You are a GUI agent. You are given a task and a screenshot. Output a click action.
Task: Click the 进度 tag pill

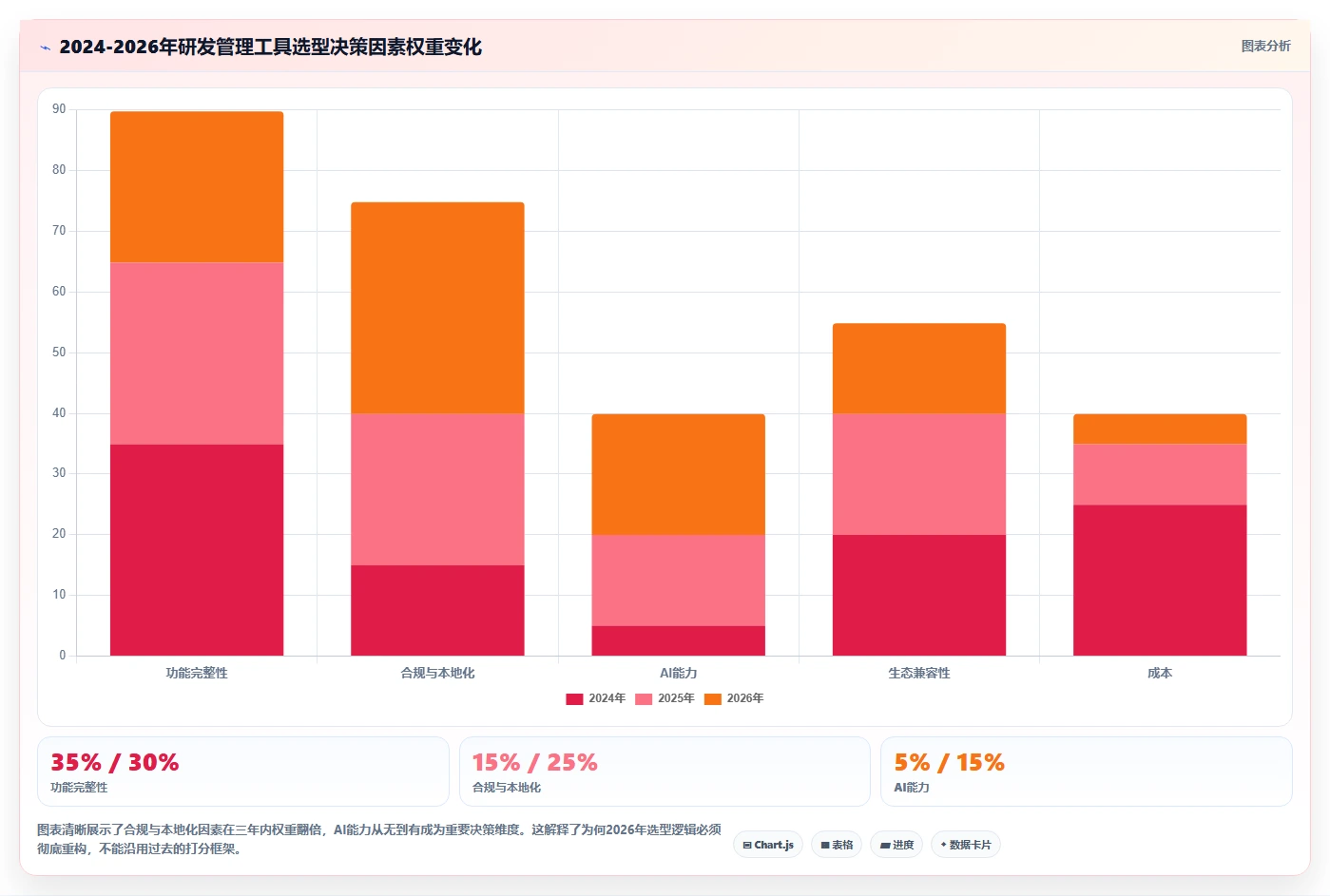(896, 845)
